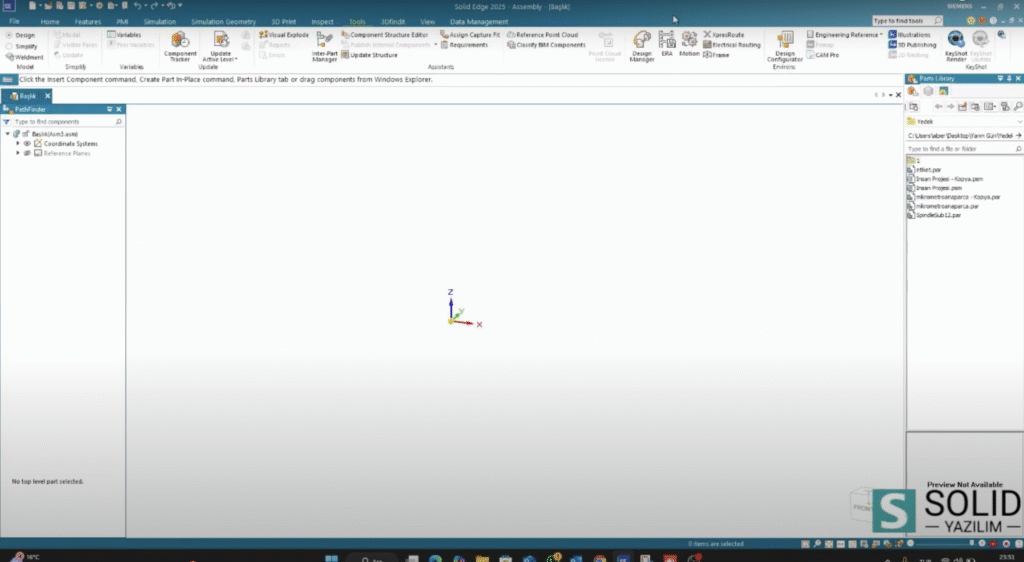Image resolution: width=1024 pixels, height=562 pixels.
Task: Open the document tab list dropdown arrow
Action: [x=891, y=95]
